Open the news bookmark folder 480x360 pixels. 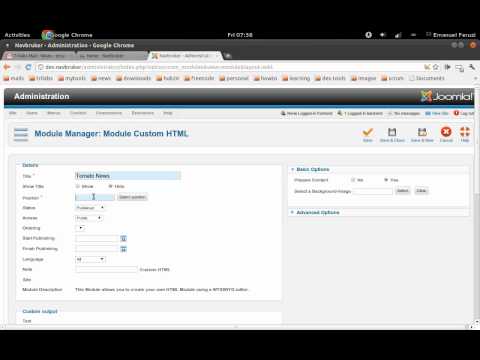pos(101,78)
